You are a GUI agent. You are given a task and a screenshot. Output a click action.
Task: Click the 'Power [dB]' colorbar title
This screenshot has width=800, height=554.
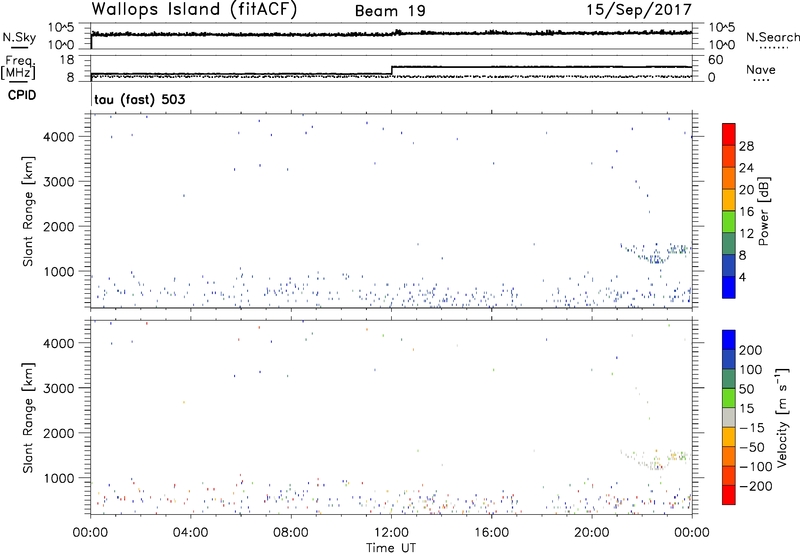point(763,211)
